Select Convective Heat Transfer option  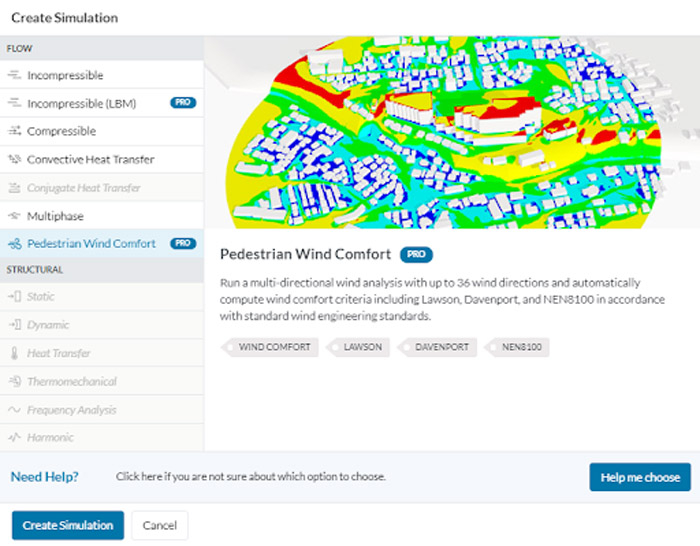[x=91, y=159]
